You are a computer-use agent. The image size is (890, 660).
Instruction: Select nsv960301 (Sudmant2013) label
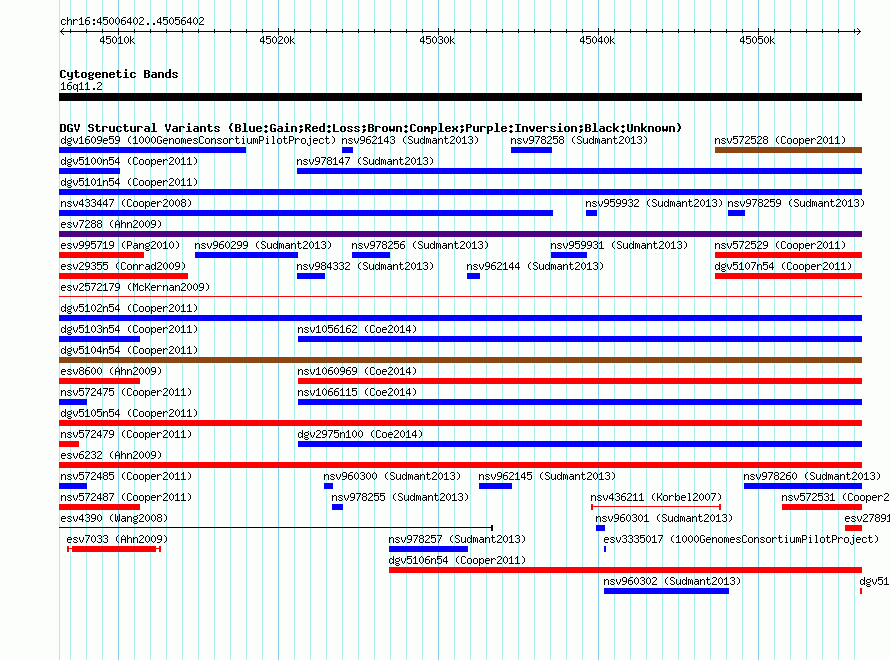tap(664, 518)
